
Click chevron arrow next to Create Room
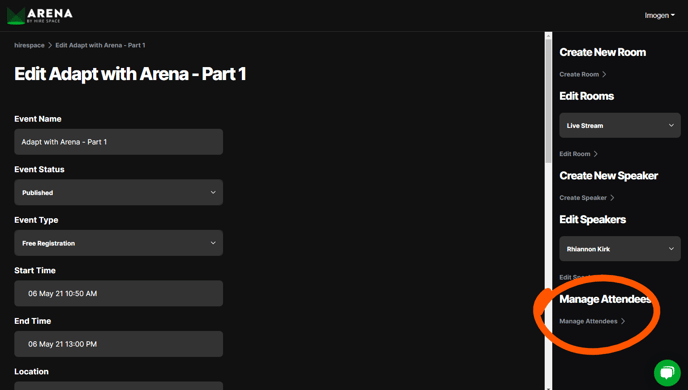click(604, 74)
